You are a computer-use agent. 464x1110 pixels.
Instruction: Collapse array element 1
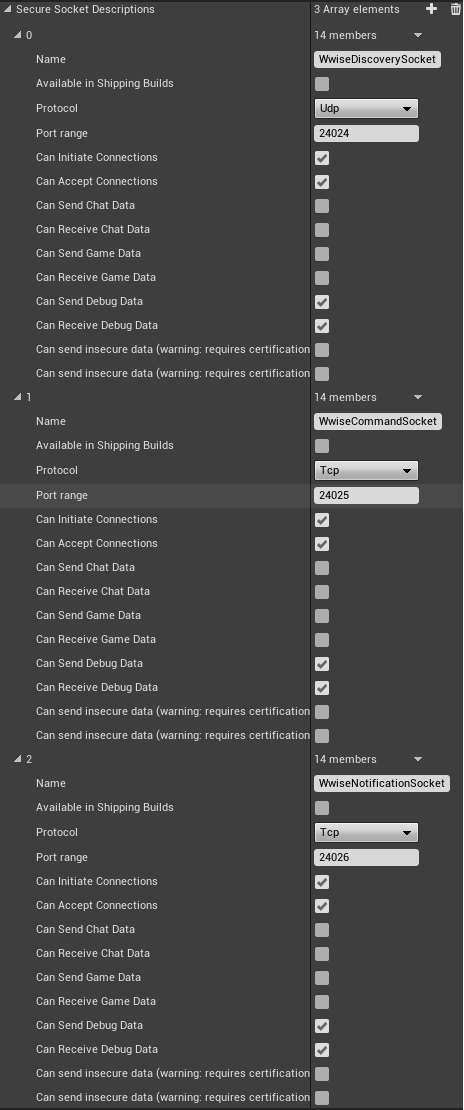point(17,397)
